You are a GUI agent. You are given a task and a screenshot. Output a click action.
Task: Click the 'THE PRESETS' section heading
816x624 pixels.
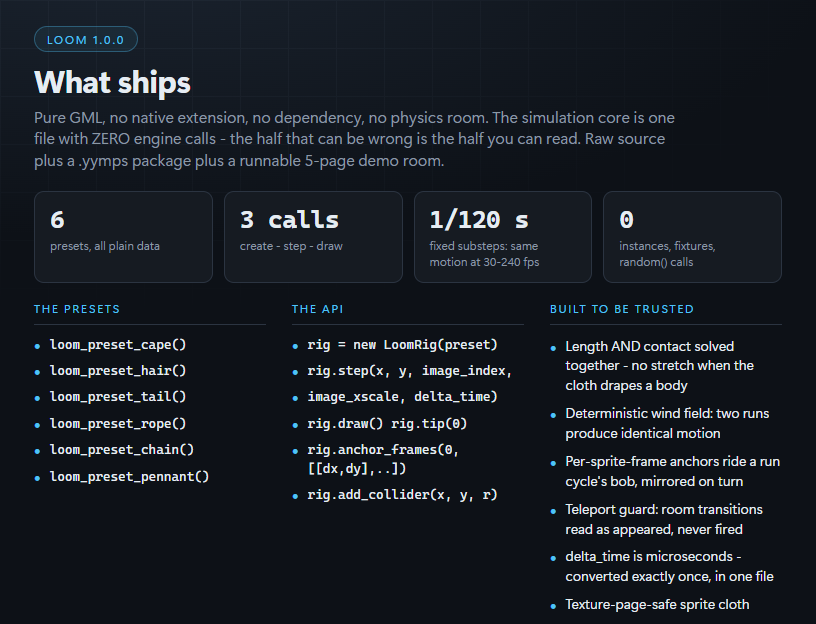tap(77, 309)
